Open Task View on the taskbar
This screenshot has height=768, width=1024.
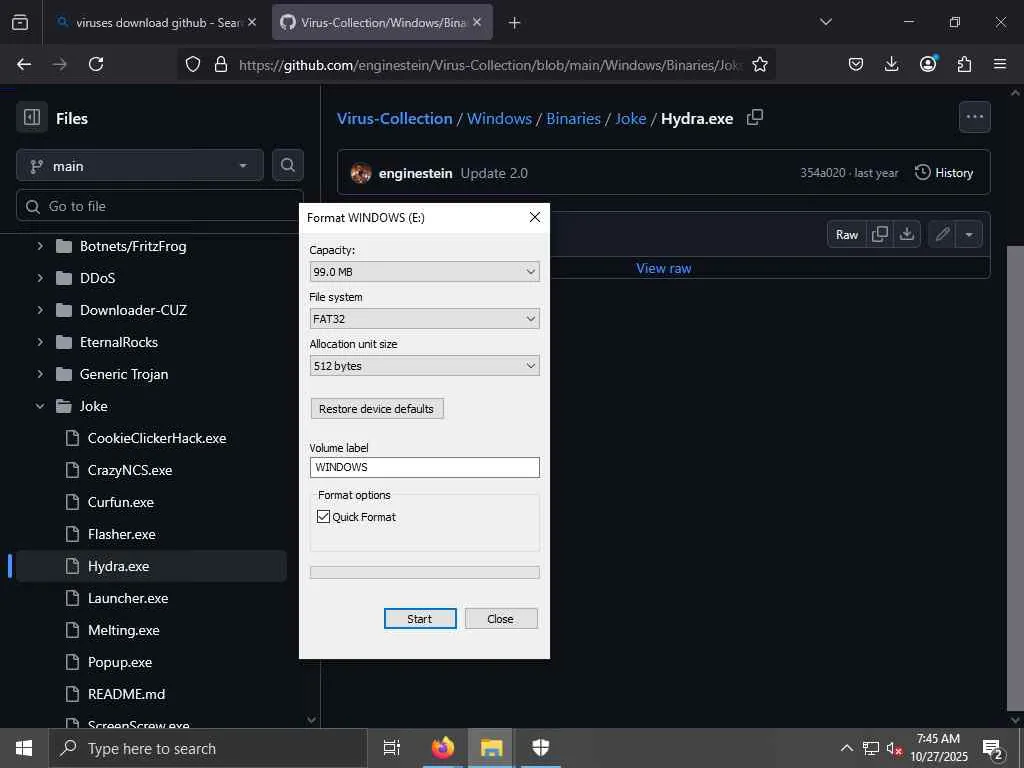[x=391, y=748]
